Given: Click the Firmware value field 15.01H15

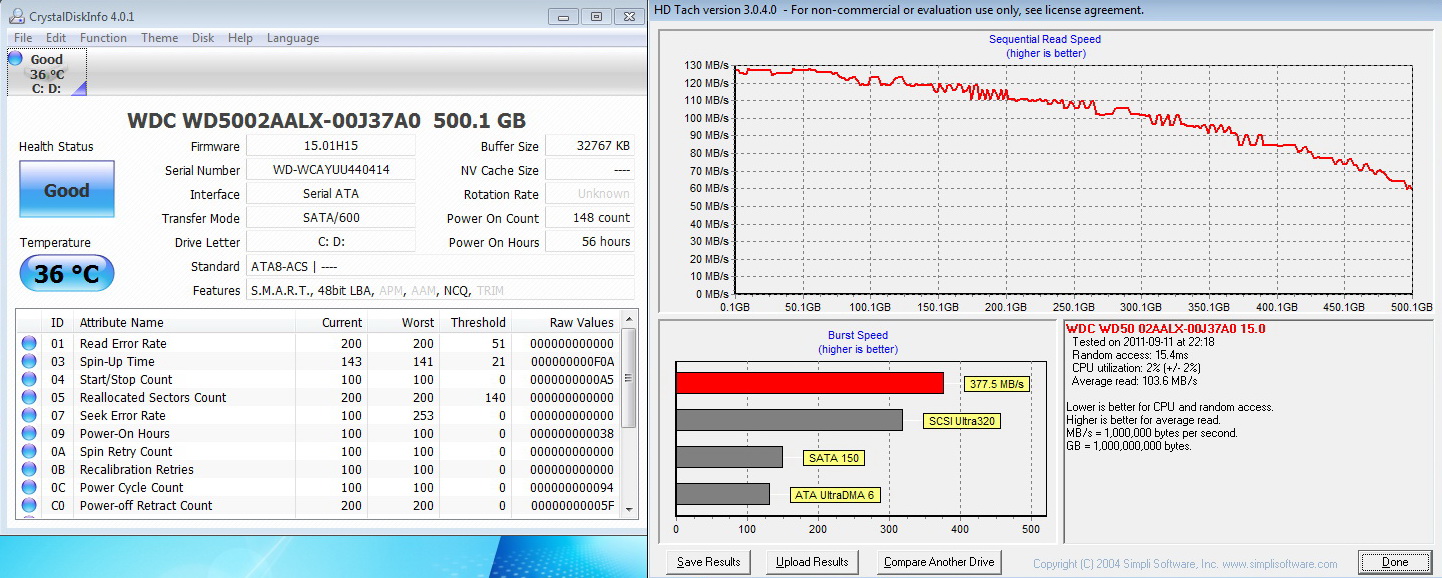Looking at the screenshot, I should pos(331,146).
